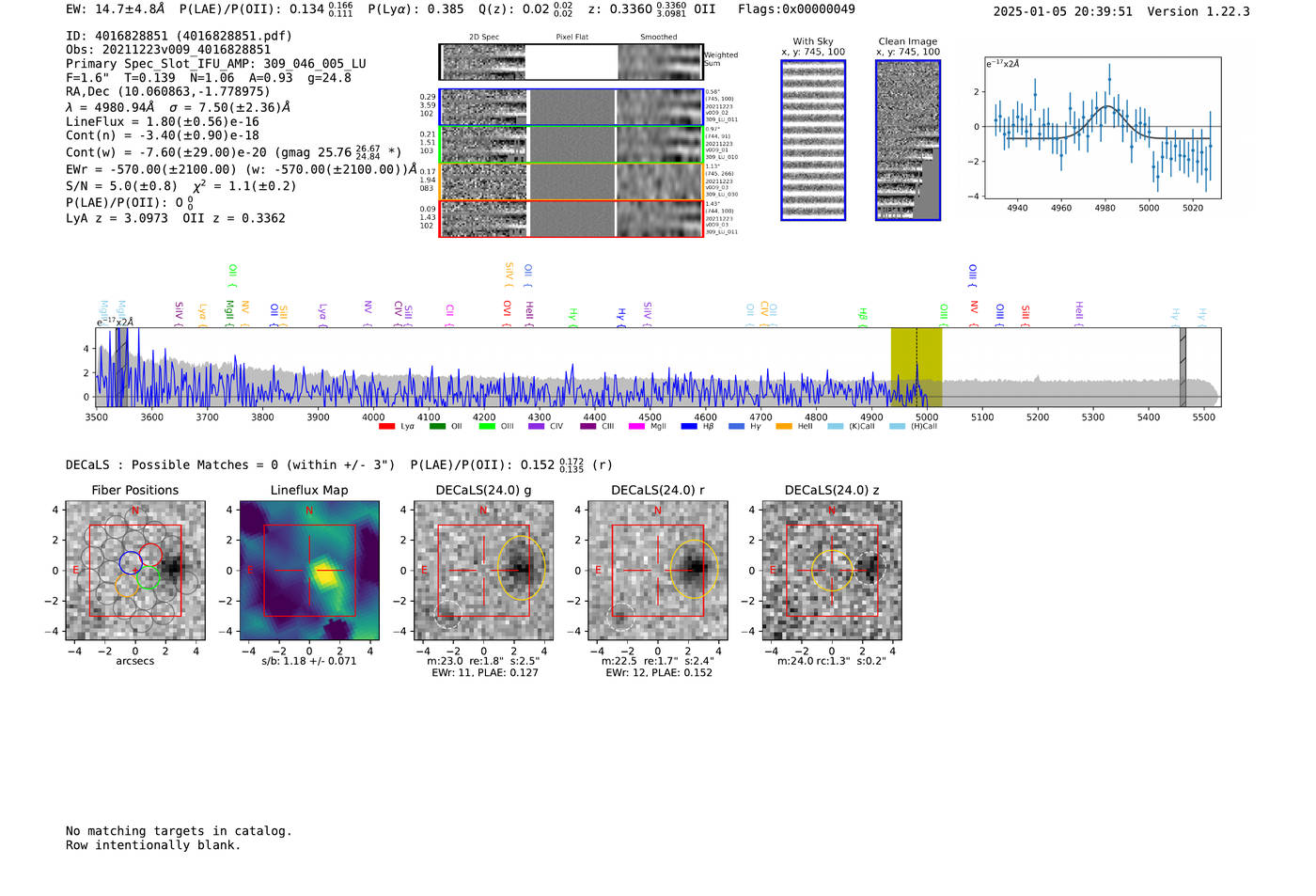
Task: Click the (K)CaII legend swatch
Action: pos(836,427)
